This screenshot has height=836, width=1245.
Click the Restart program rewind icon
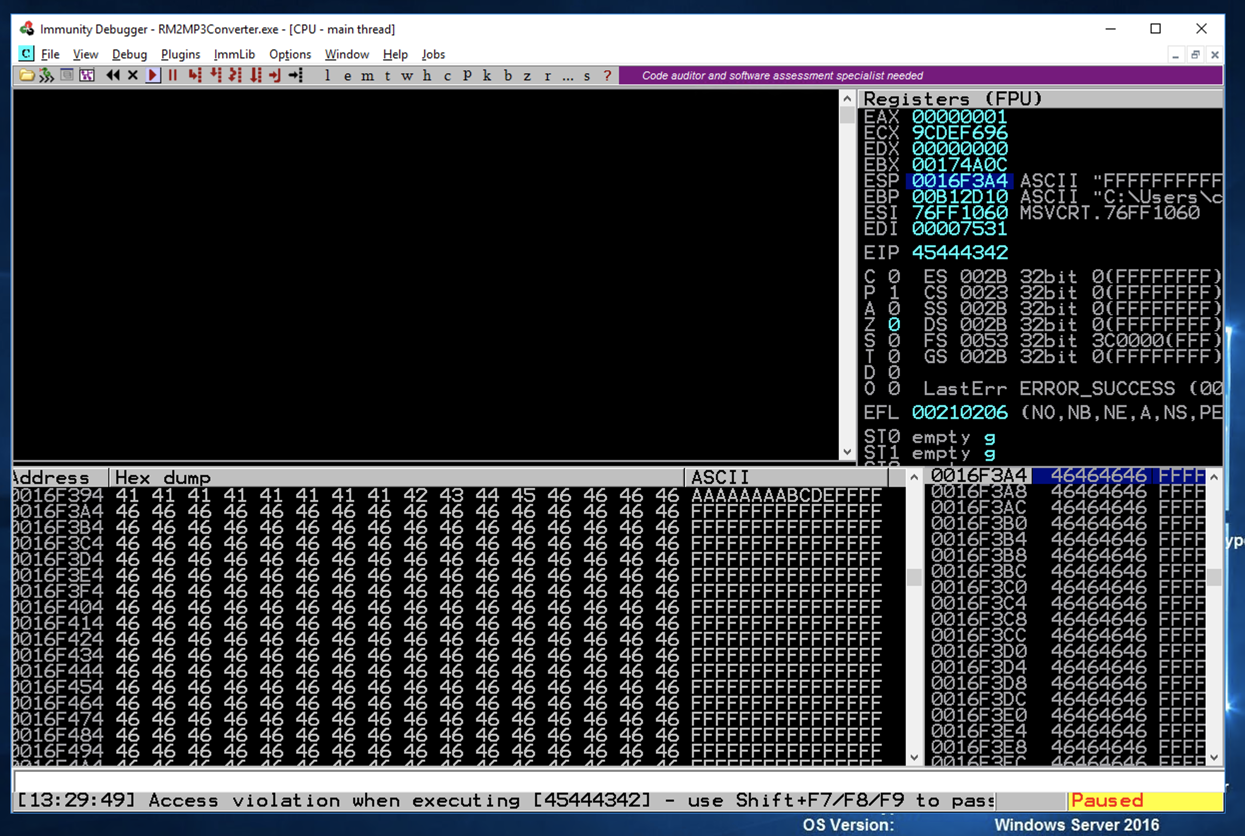112,76
